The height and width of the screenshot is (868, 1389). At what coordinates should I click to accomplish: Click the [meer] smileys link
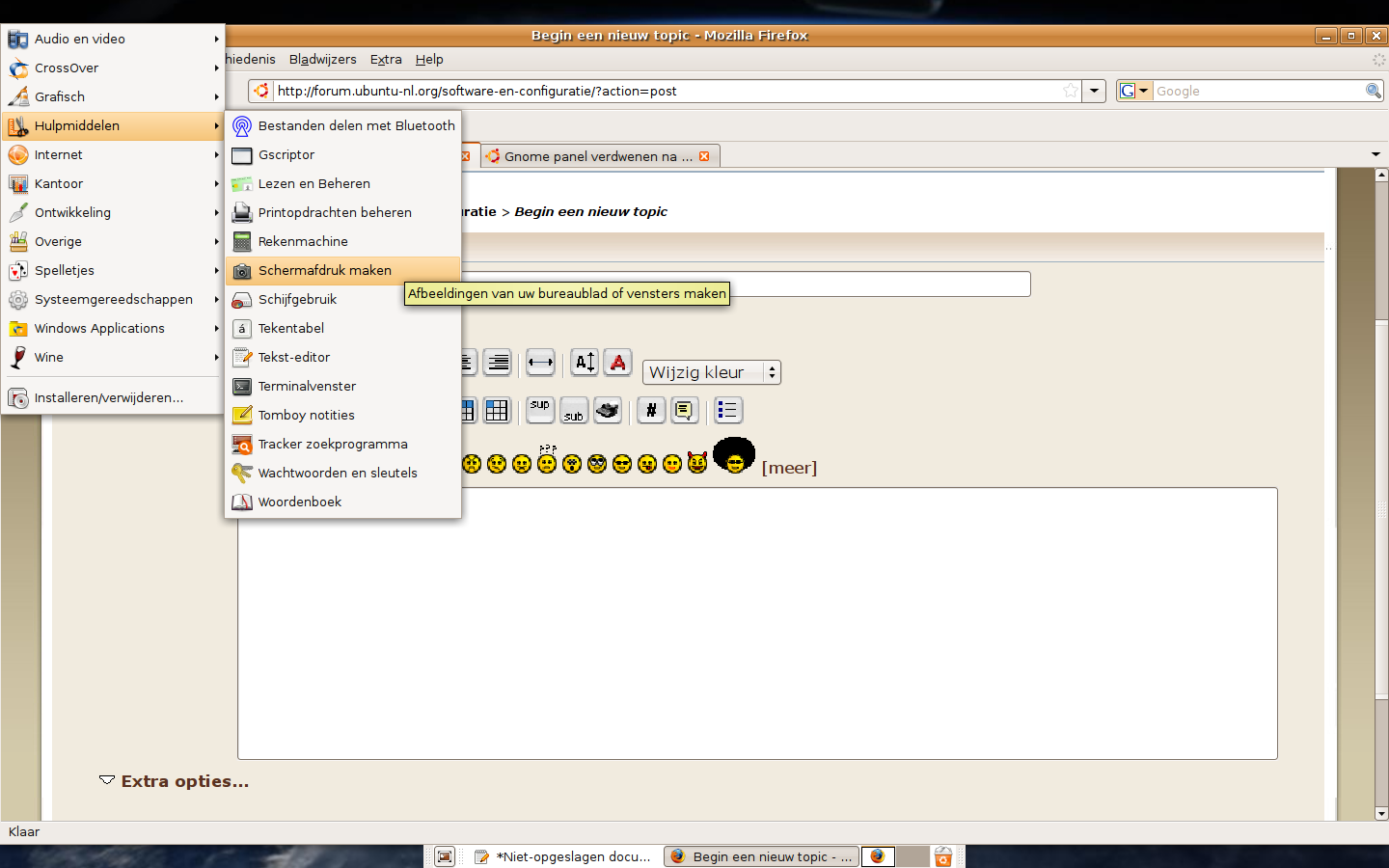pyautogui.click(x=789, y=468)
